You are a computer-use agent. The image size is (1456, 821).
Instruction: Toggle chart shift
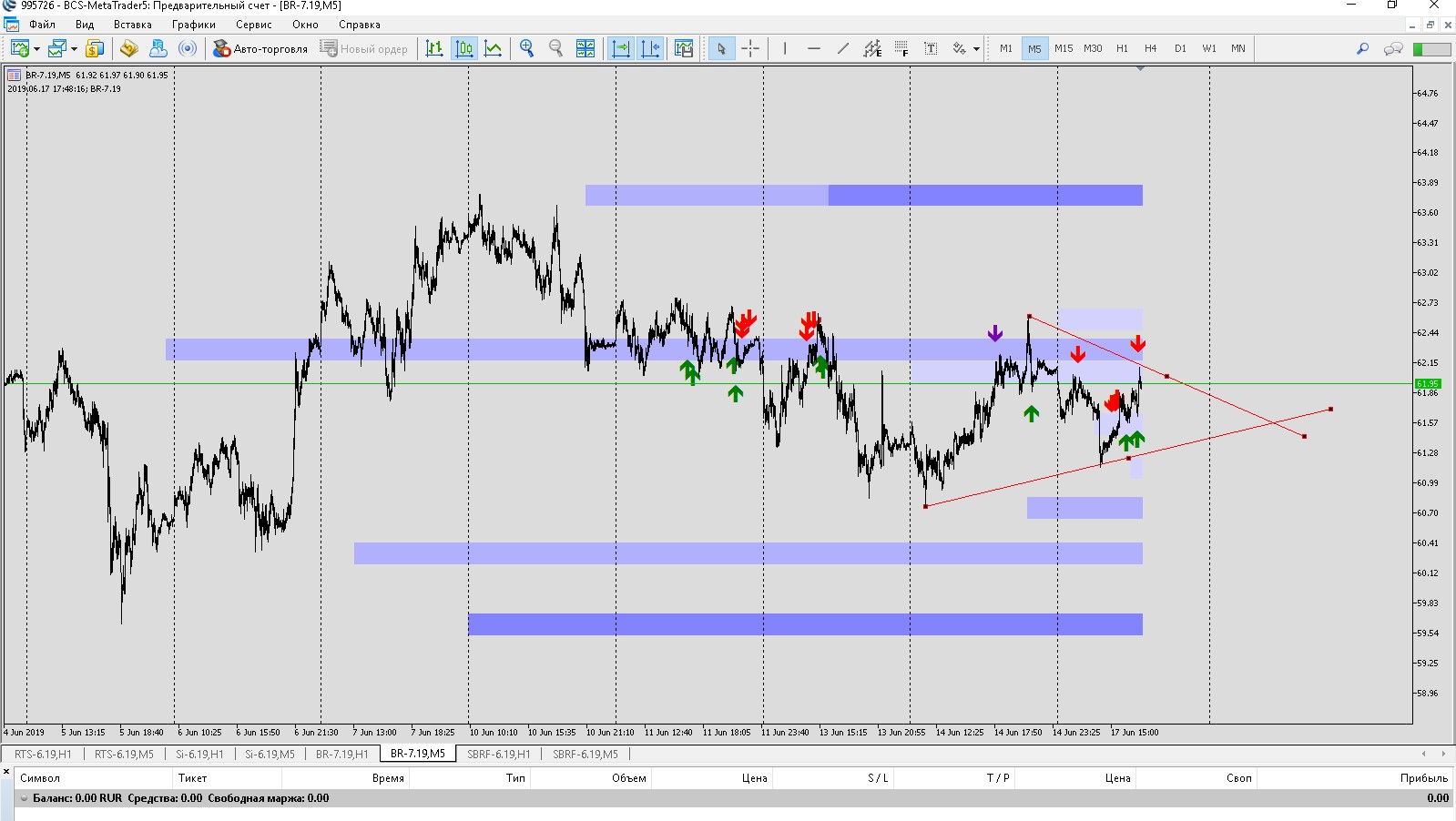pyautogui.click(x=650, y=48)
